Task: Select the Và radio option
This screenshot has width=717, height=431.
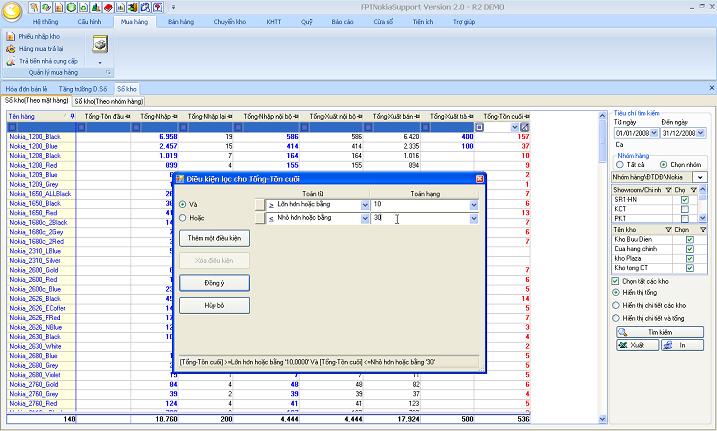Action: 183,204
